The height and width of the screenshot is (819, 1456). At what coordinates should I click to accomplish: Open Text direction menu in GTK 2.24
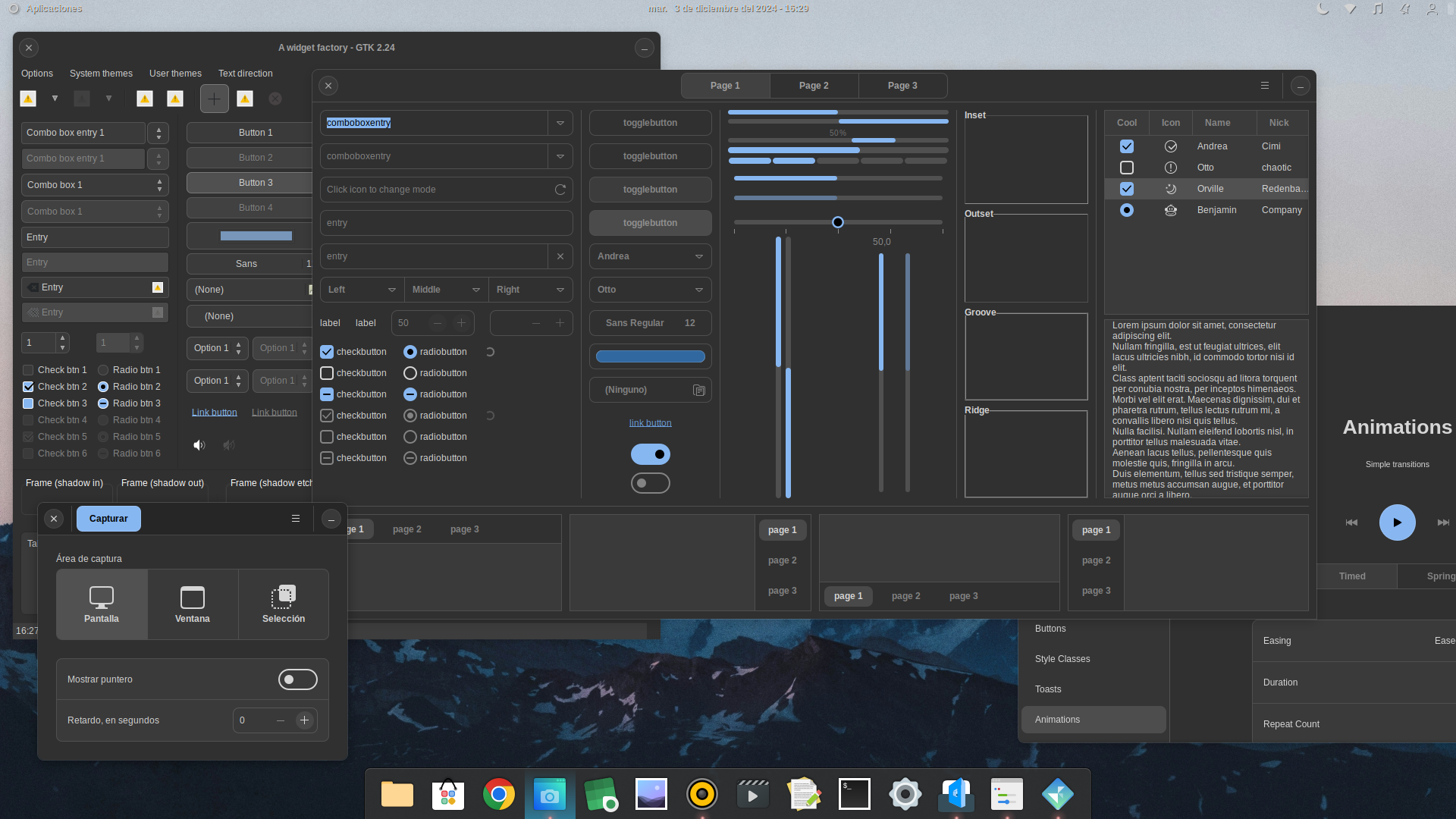pyautogui.click(x=246, y=74)
